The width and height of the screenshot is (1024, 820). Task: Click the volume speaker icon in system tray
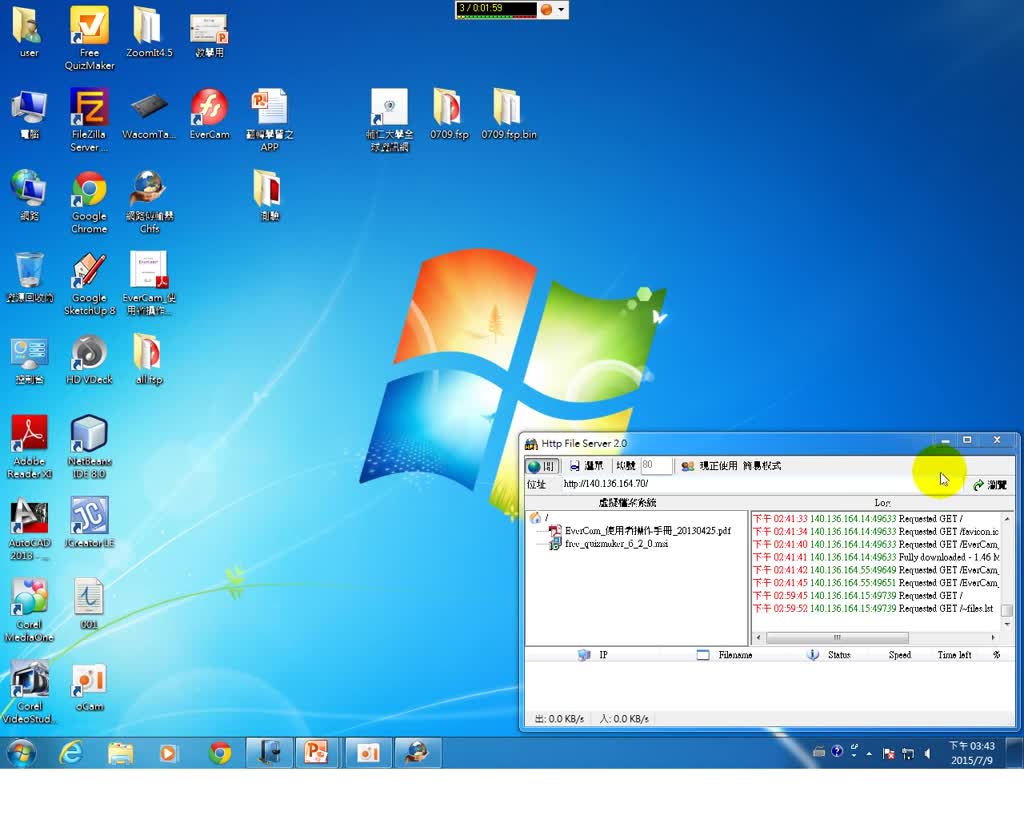pyautogui.click(x=927, y=753)
